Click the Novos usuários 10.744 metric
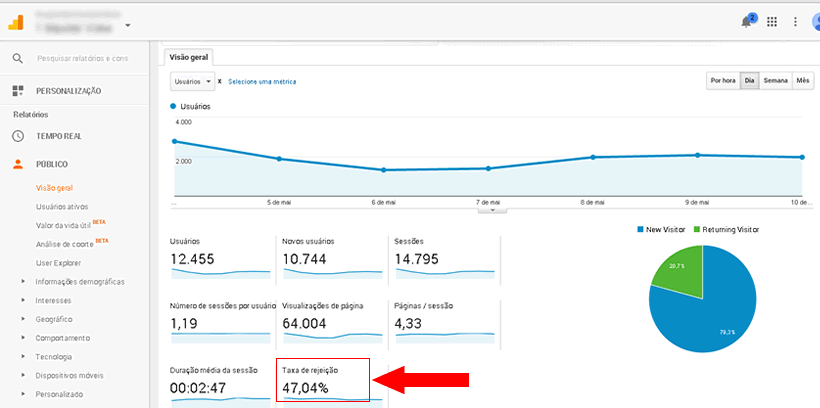820x408 pixels. [332, 260]
